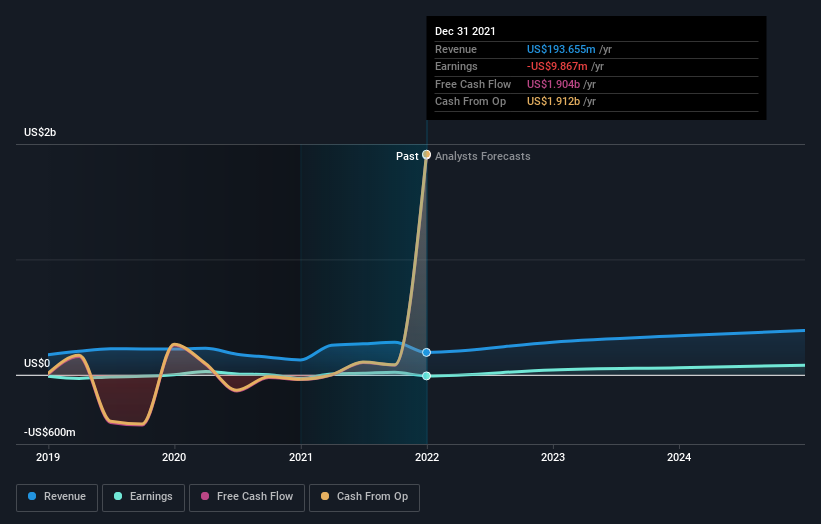Toggle the Cash From Op legend series
821x524 pixels.
[364, 497]
